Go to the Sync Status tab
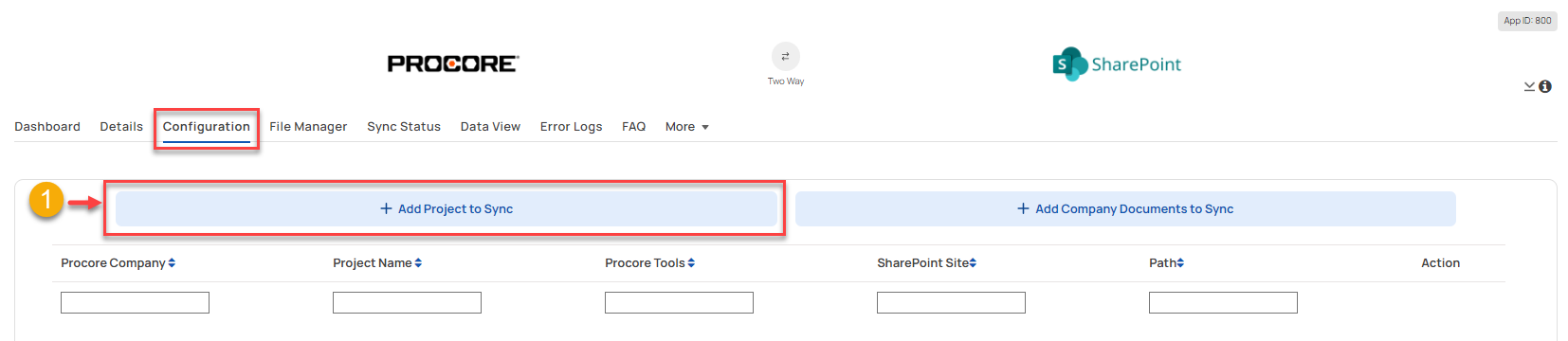The image size is (1568, 341). 404,127
